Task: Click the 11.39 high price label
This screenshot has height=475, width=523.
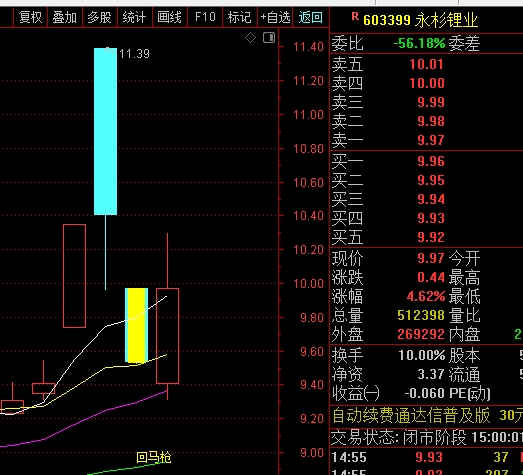Action: pos(134,54)
